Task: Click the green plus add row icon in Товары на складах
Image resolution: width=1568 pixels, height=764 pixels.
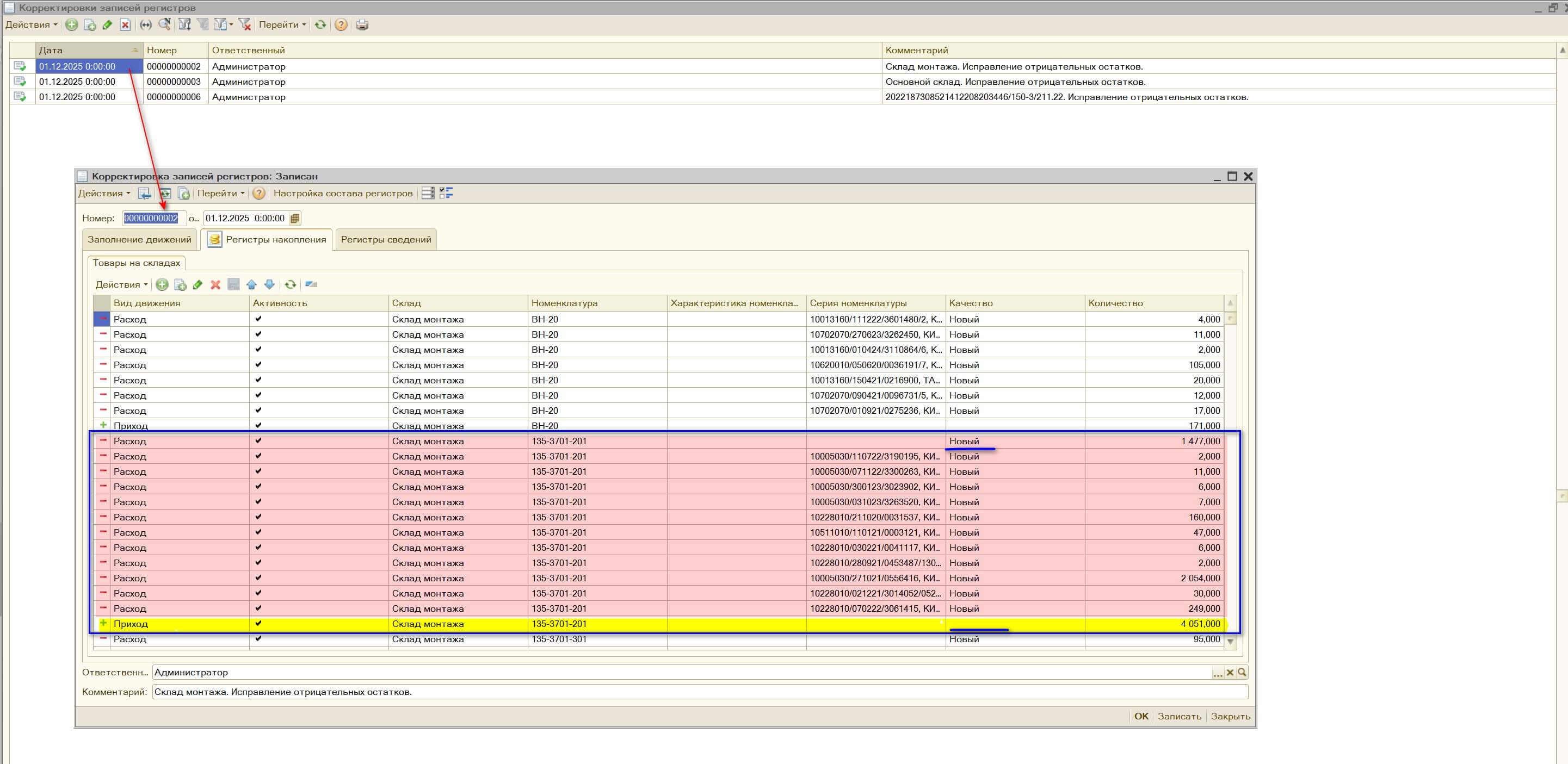Action: (x=162, y=285)
